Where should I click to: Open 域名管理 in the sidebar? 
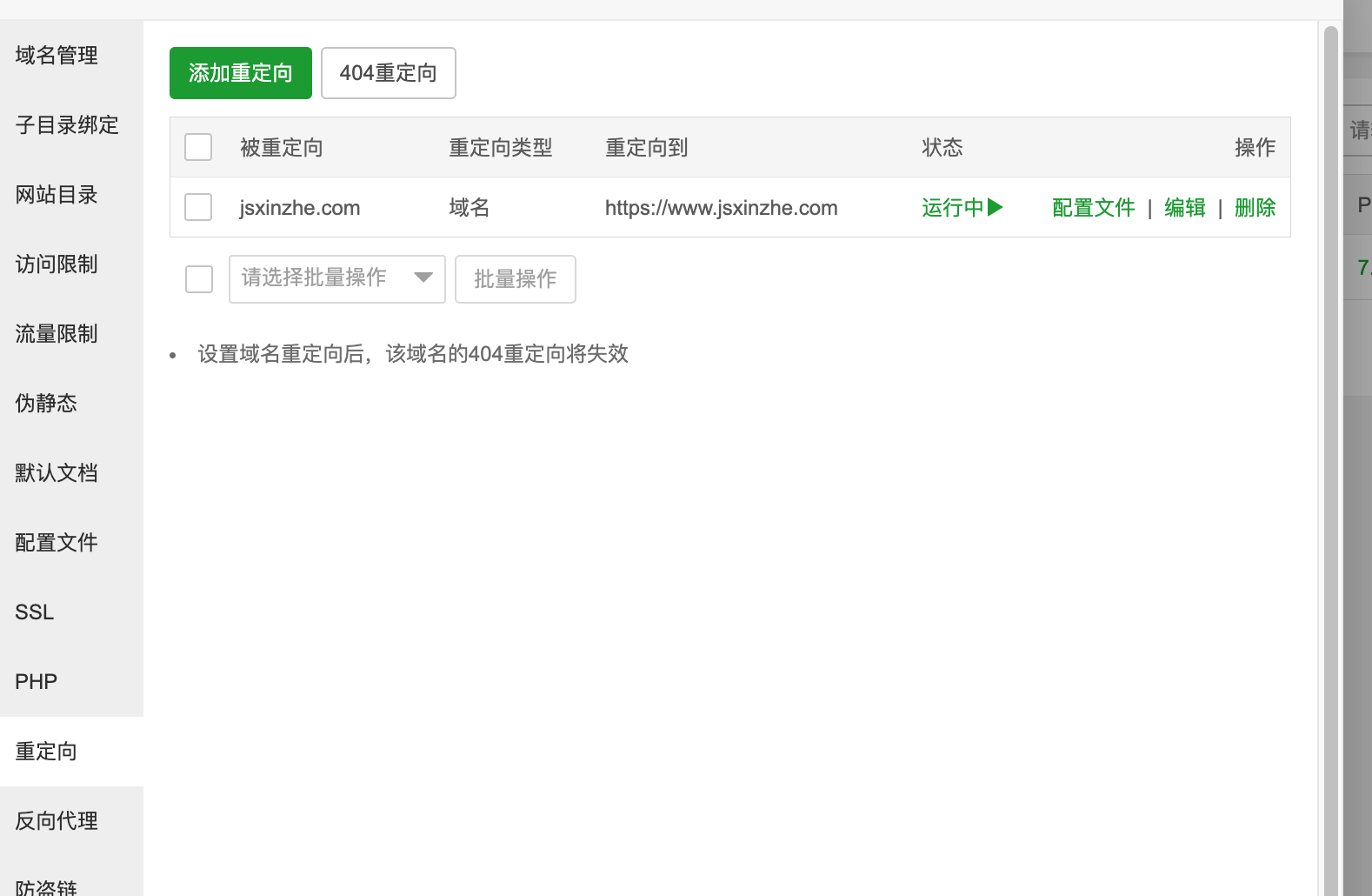point(71,56)
